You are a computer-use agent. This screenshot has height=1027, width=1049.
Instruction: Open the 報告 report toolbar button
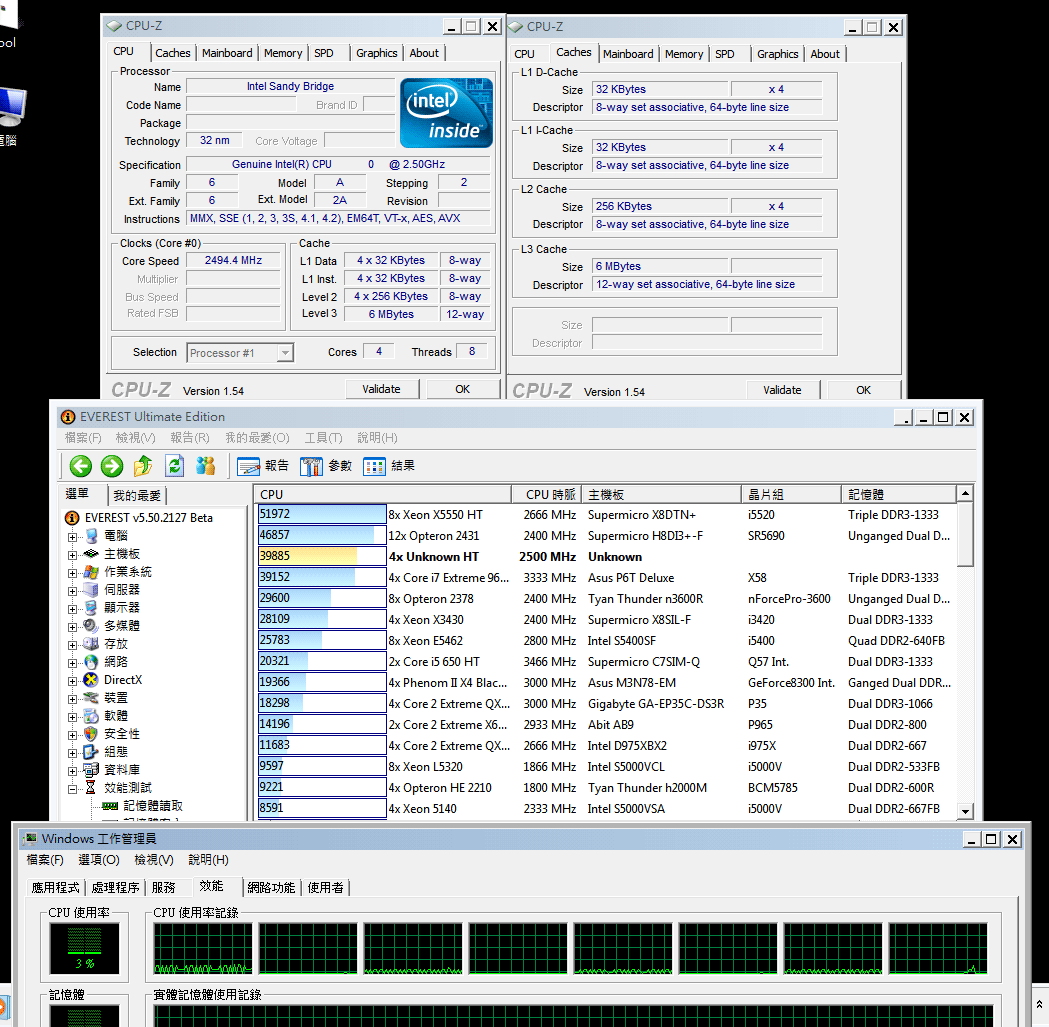(264, 465)
